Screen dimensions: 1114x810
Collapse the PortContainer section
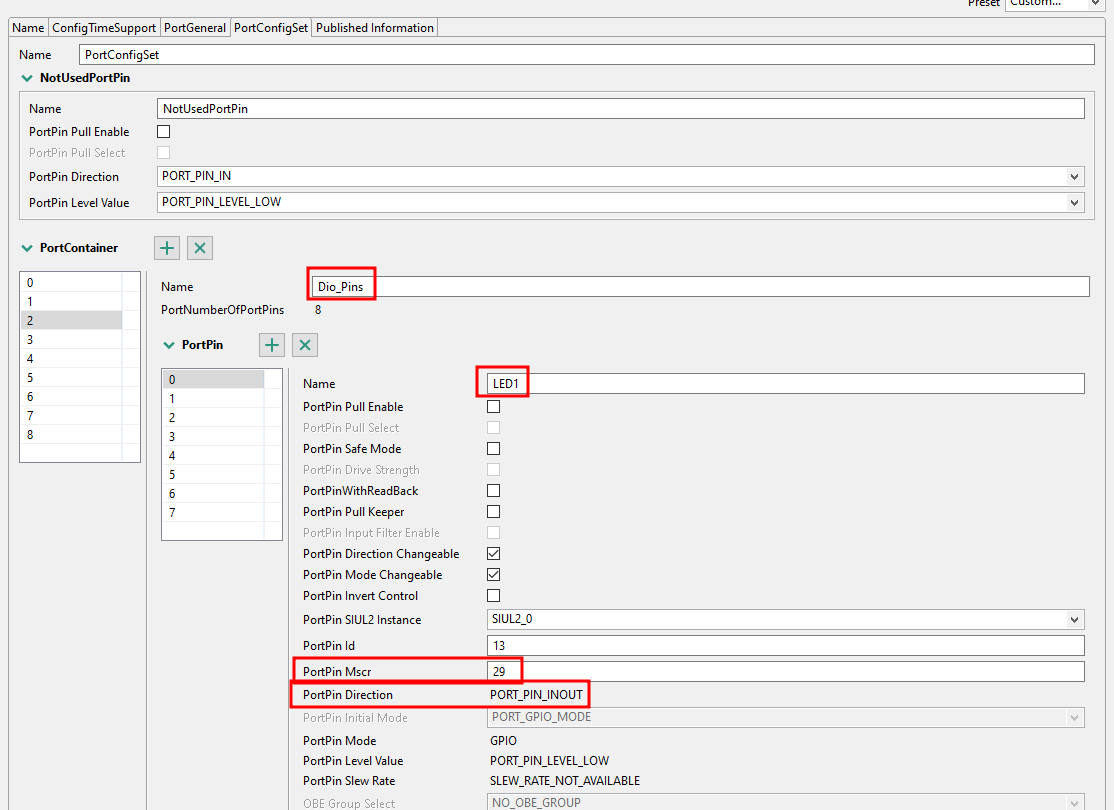click(x=27, y=248)
